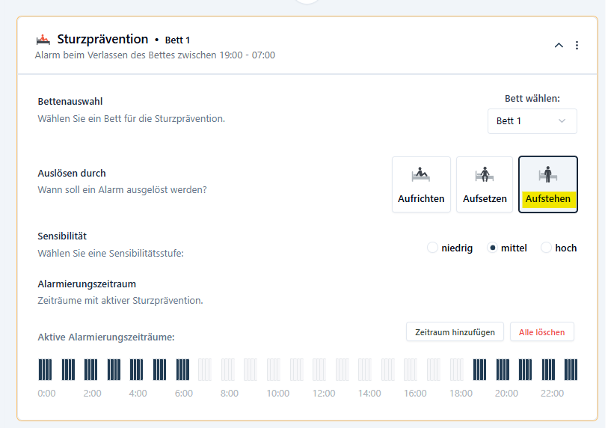Select the Aufrichten trigger option
Image resolution: width=606 pixels, height=428 pixels.
coord(421,184)
